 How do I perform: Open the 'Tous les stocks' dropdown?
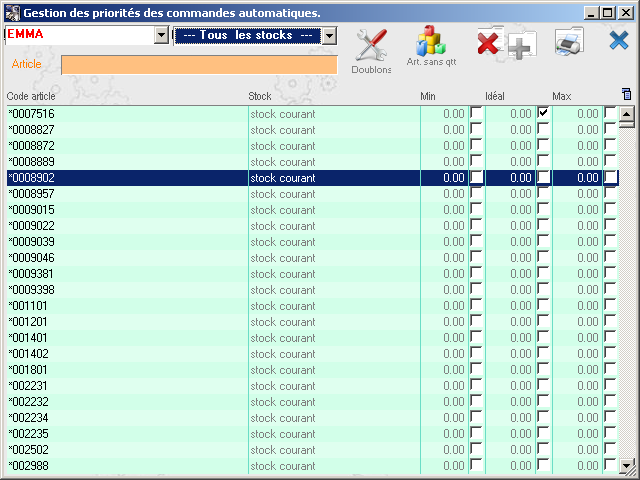pyautogui.click(x=330, y=35)
